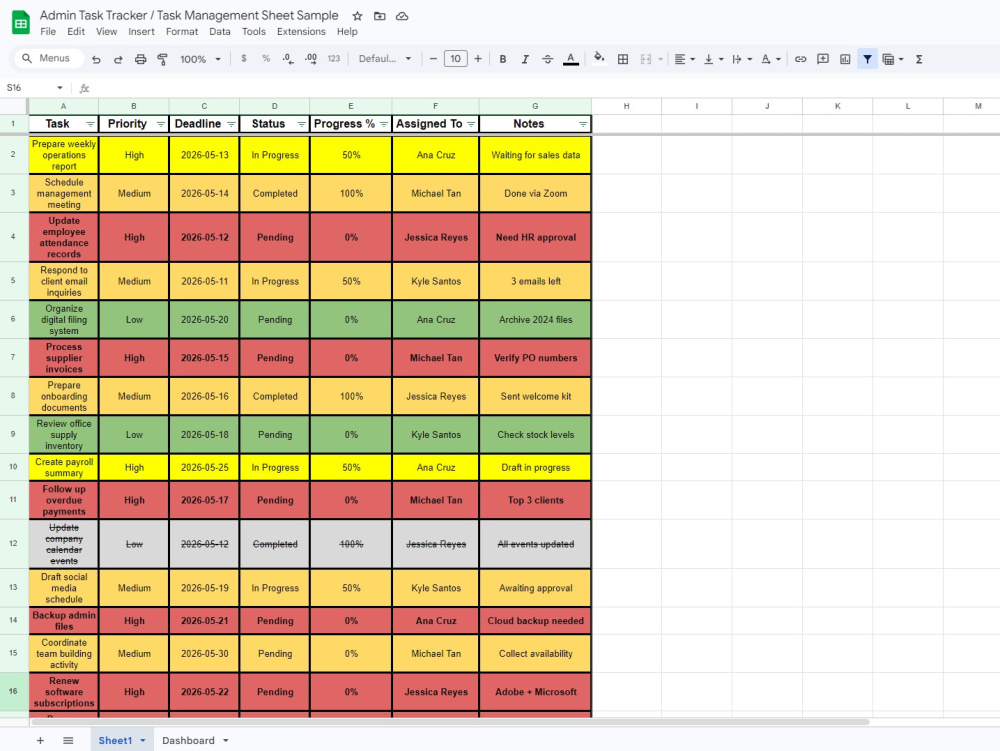1000x751 pixels.
Task: Open more number formats 123
Action: click(334, 59)
